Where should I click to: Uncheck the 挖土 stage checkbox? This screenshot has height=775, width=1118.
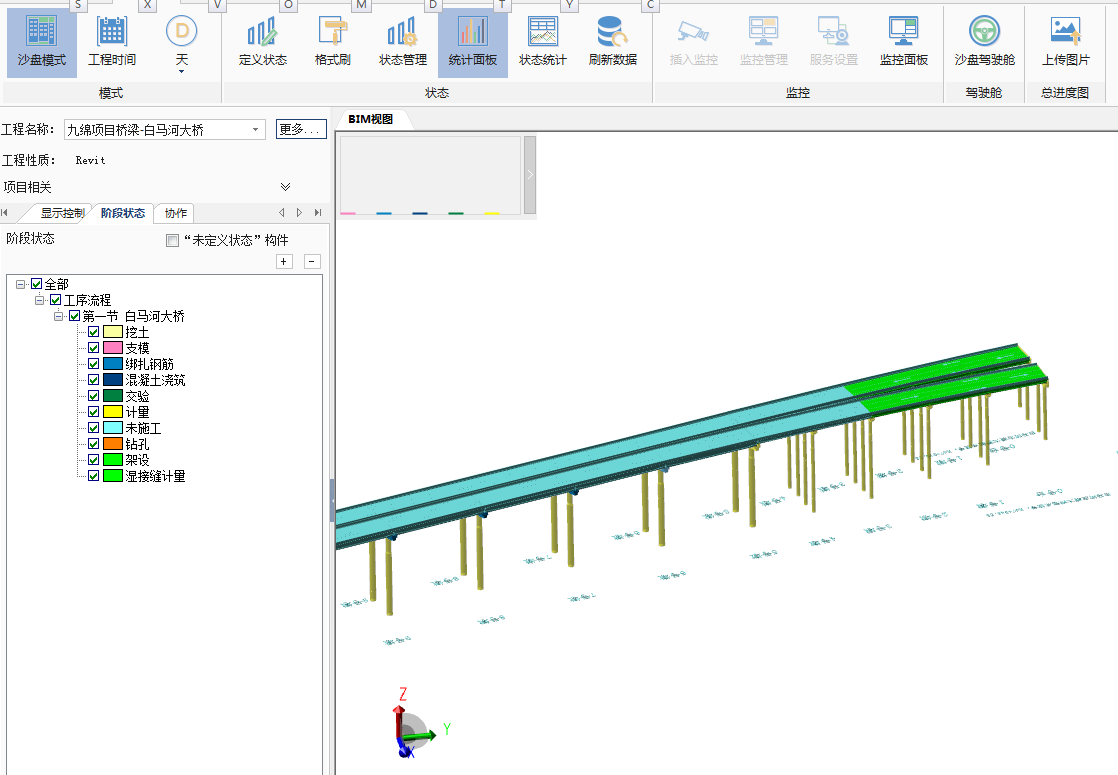point(93,332)
